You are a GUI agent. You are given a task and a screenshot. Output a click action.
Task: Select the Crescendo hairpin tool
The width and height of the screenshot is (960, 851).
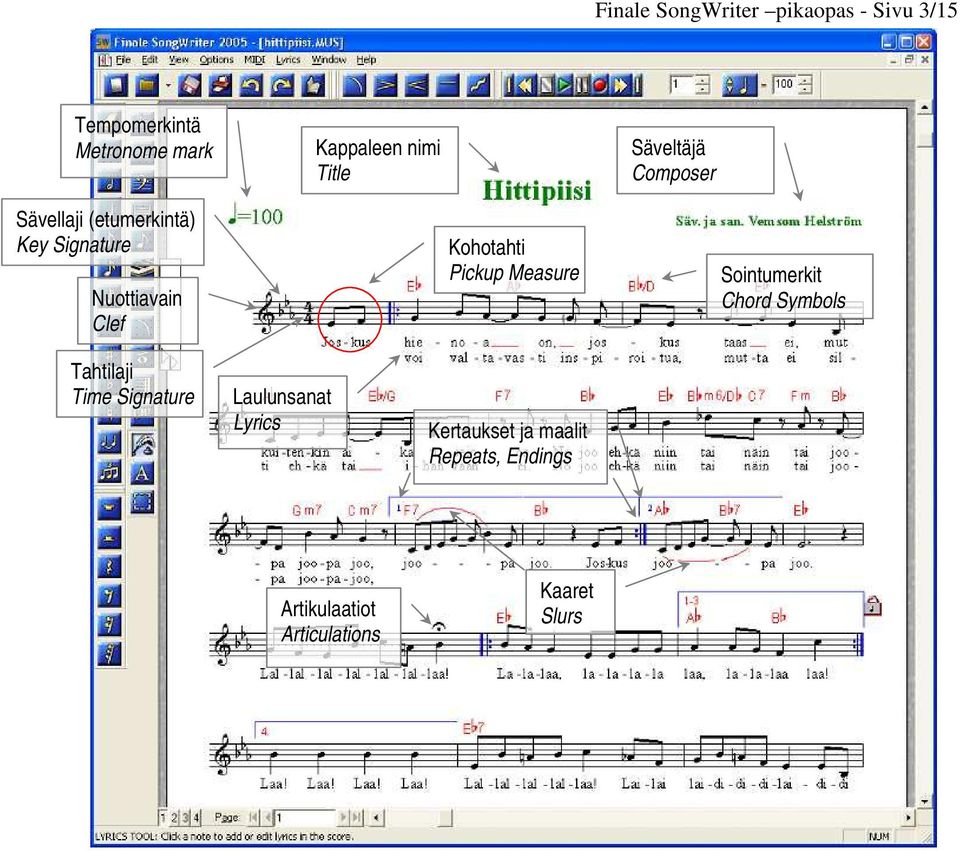point(417,85)
